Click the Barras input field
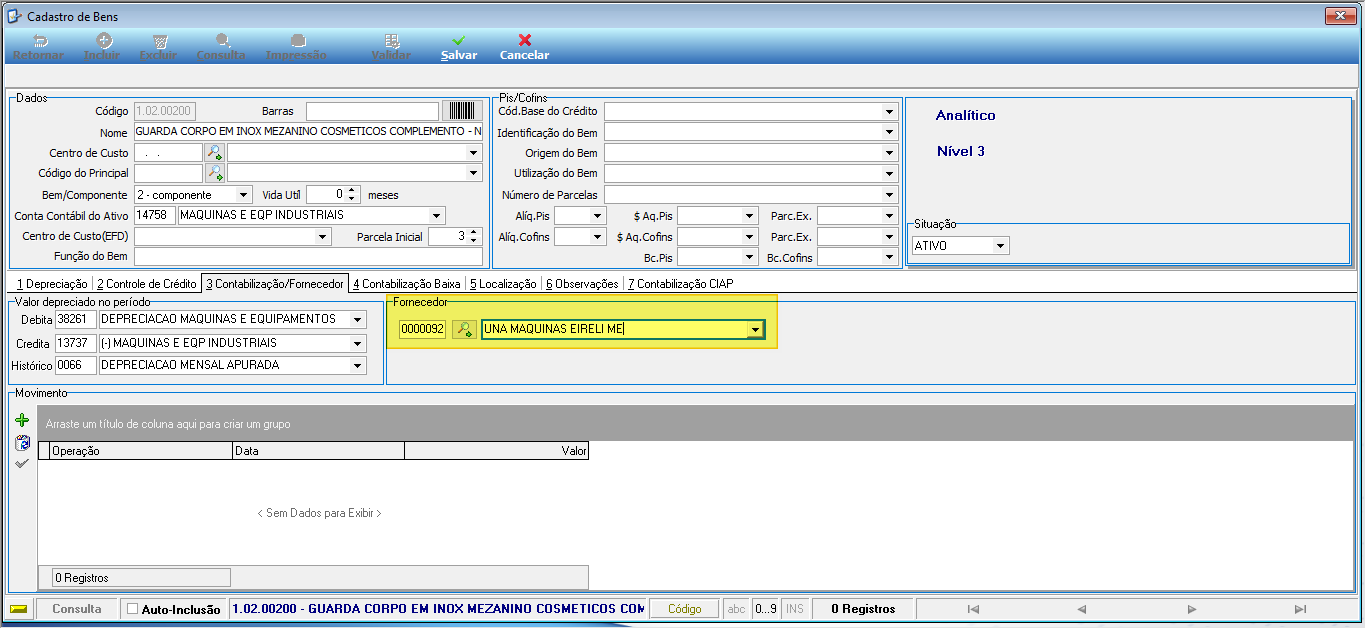The width and height of the screenshot is (1366, 629). click(372, 111)
